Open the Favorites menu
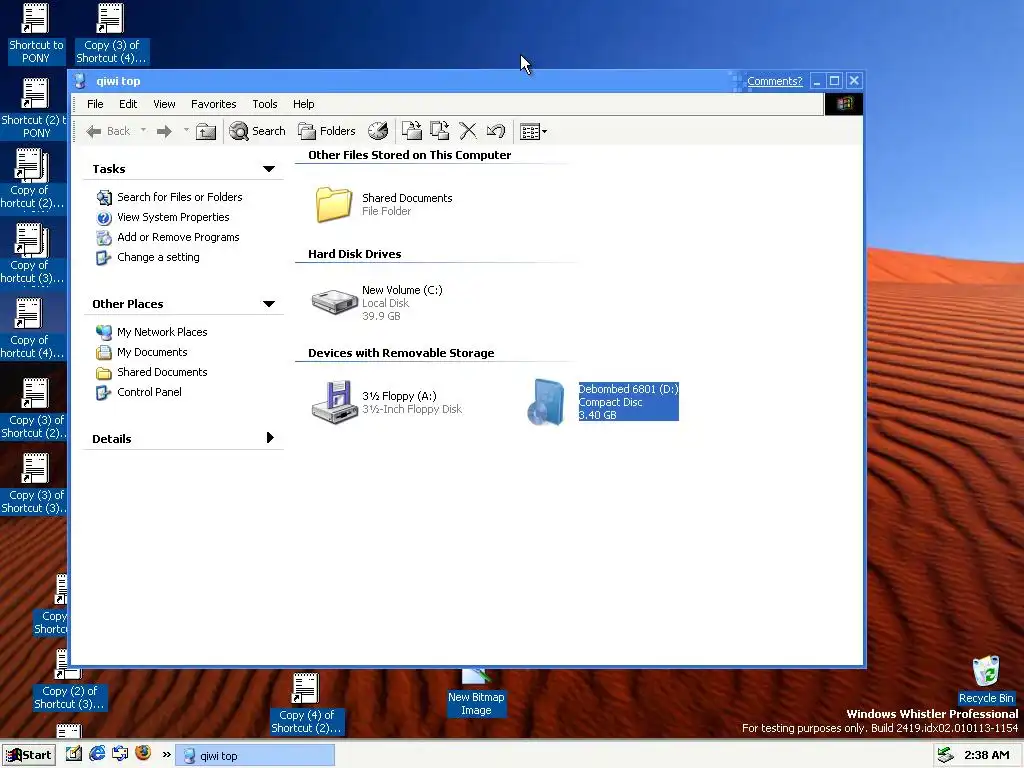 (x=214, y=104)
